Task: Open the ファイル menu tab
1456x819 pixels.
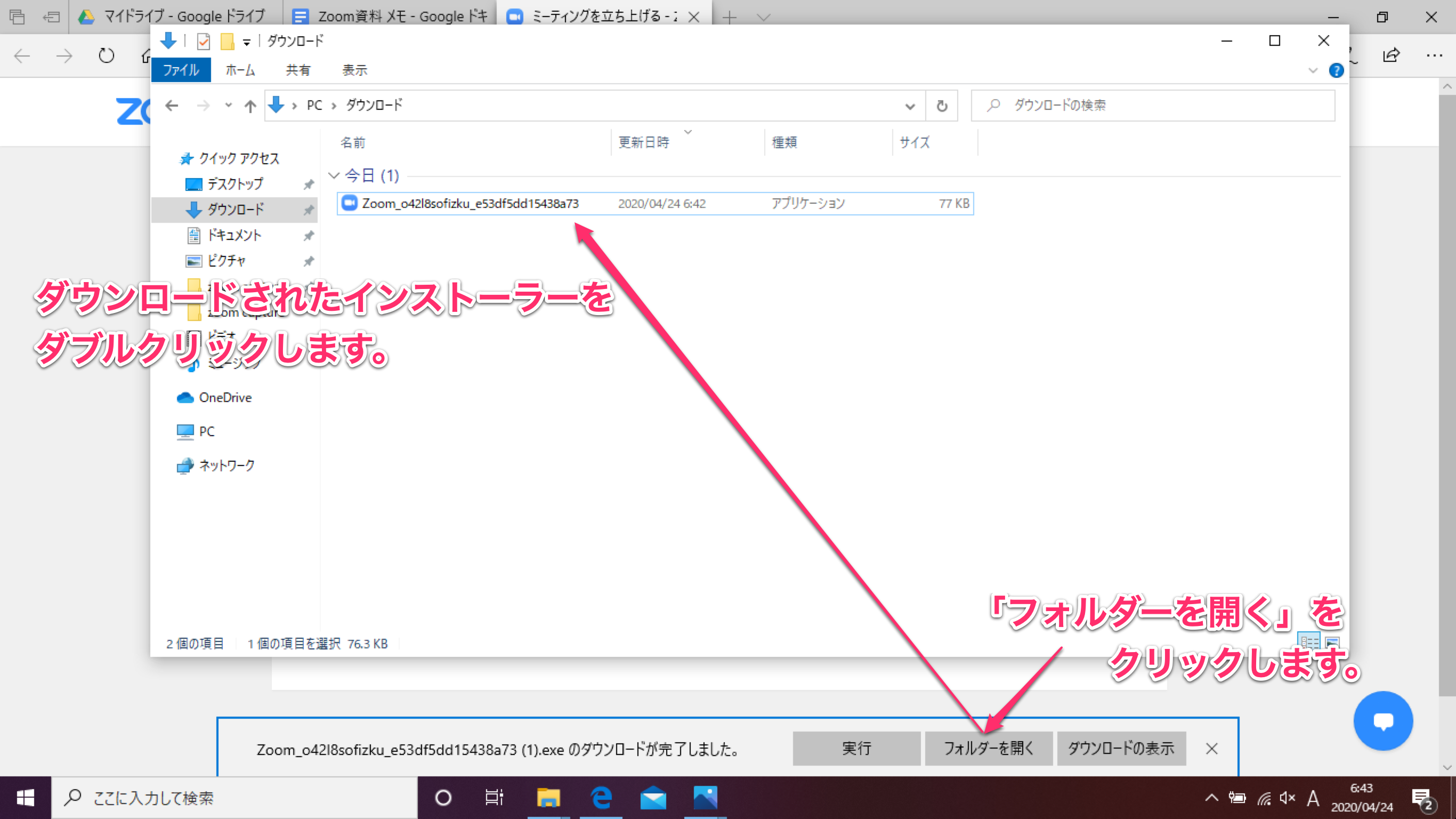Action: 181,70
